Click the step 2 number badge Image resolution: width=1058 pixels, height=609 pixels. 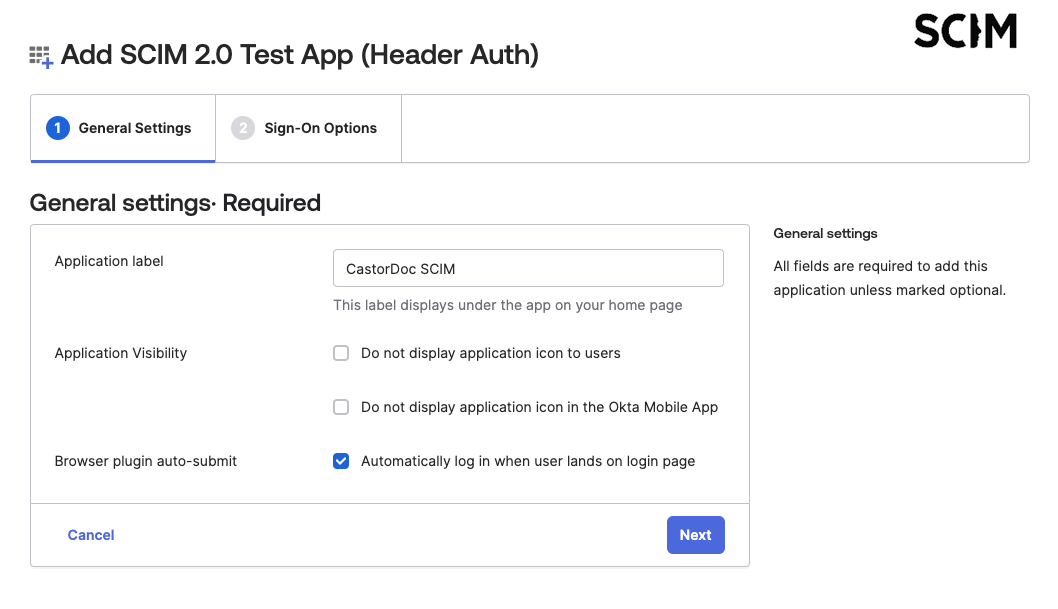pyautogui.click(x=243, y=128)
